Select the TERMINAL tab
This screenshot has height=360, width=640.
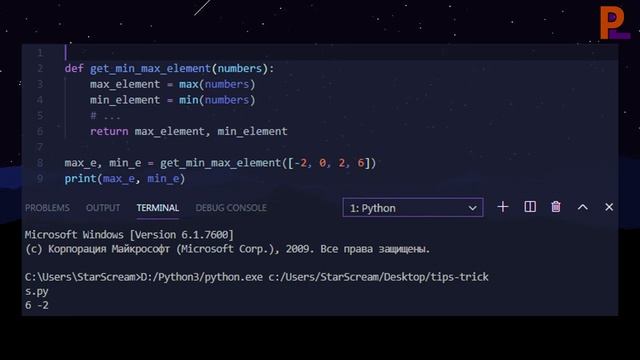pyautogui.click(x=158, y=208)
